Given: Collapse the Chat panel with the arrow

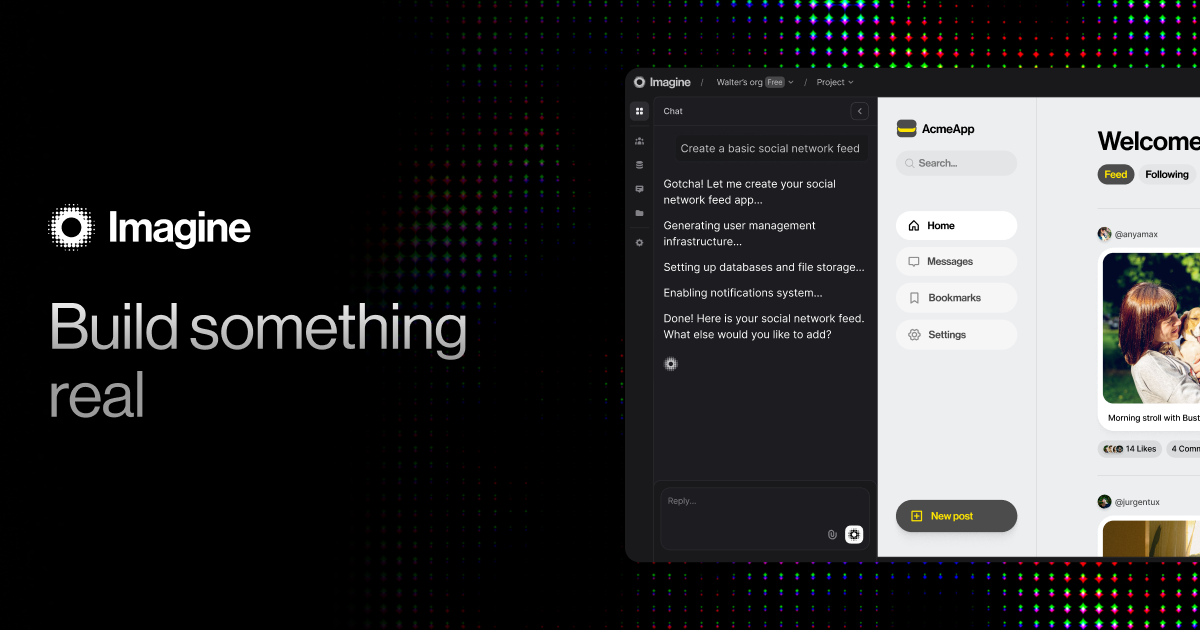Looking at the screenshot, I should (859, 111).
